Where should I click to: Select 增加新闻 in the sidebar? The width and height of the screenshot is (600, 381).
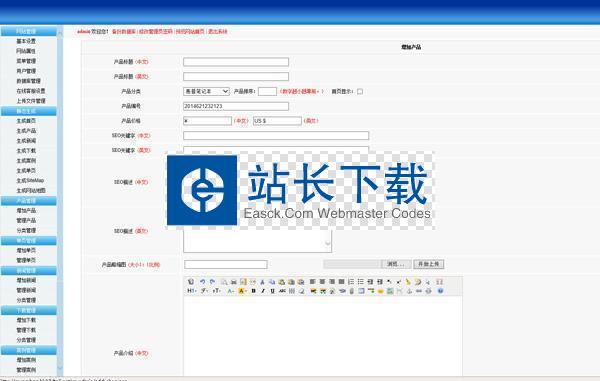coord(26,280)
